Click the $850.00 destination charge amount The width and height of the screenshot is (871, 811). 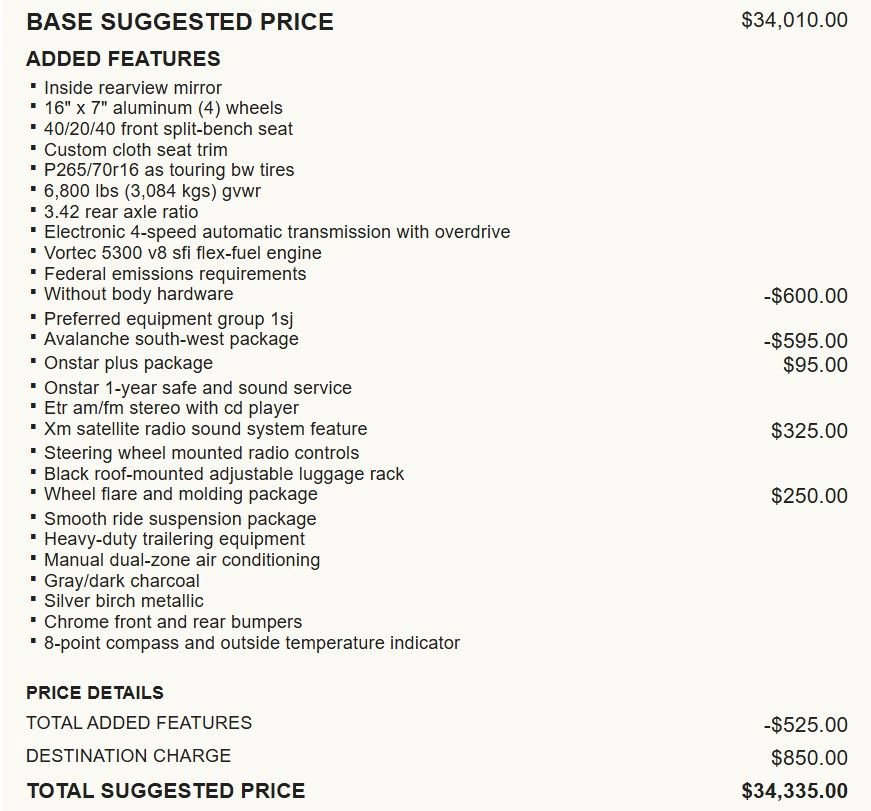point(809,758)
